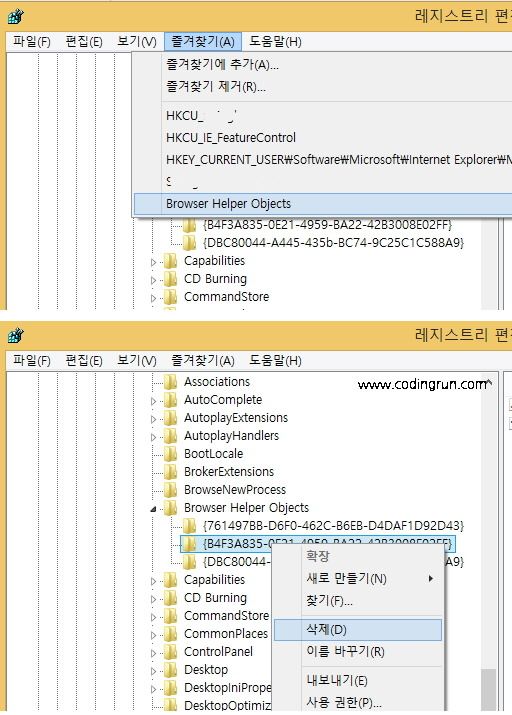Open 편집(E) menu in the lower window
The width and height of the screenshot is (512, 715).
pos(83,361)
